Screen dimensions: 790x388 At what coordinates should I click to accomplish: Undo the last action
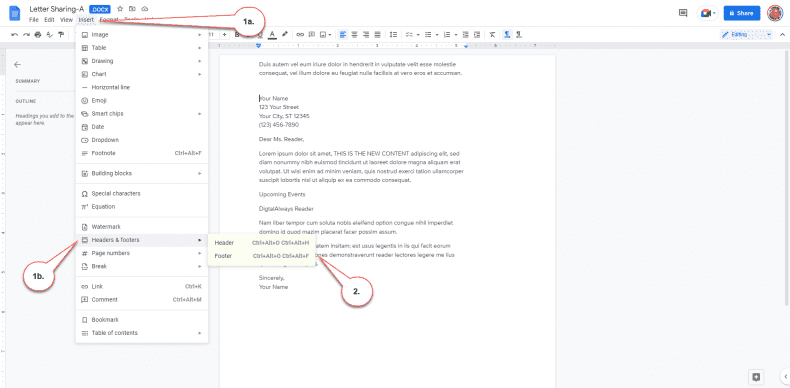tap(14, 35)
